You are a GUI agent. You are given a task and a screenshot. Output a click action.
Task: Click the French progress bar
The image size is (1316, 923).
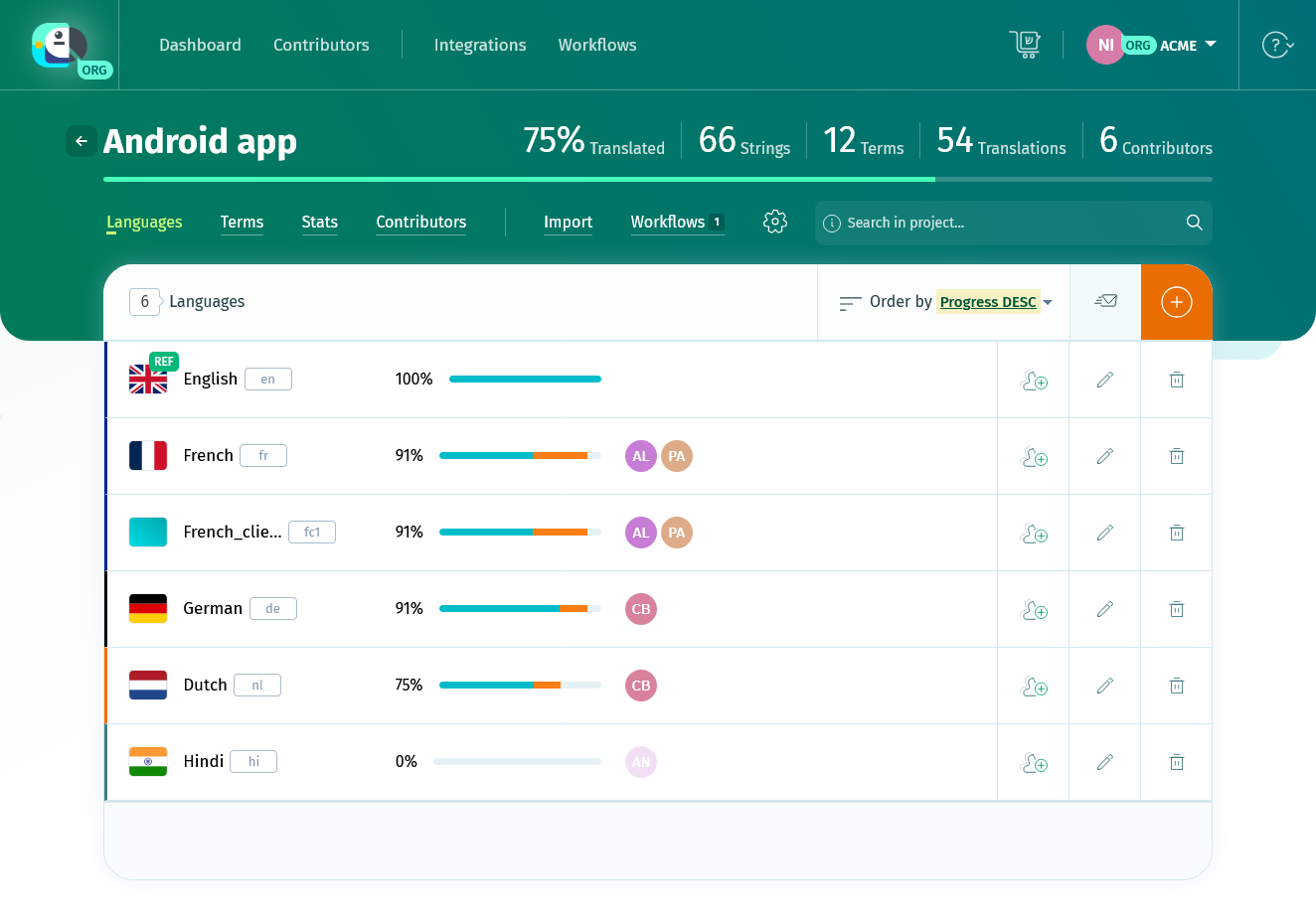pyautogui.click(x=519, y=456)
